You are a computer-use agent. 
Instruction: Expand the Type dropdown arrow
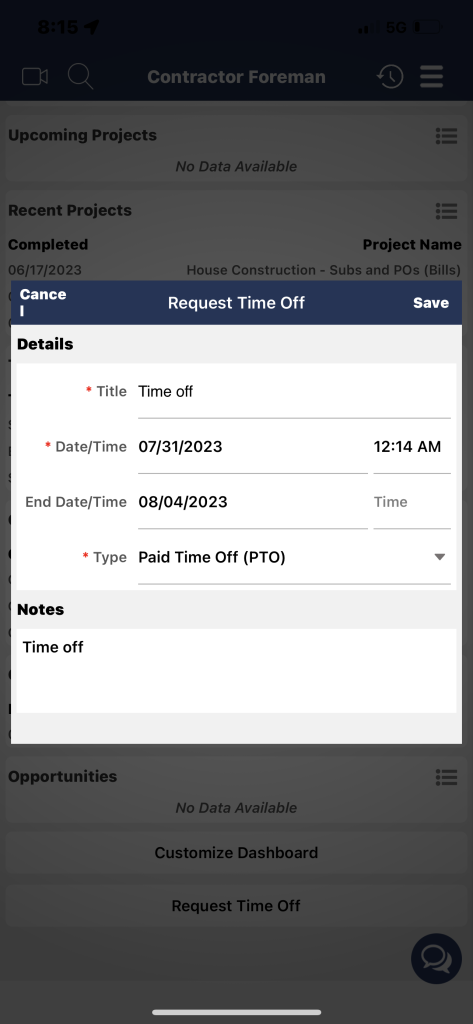440,557
